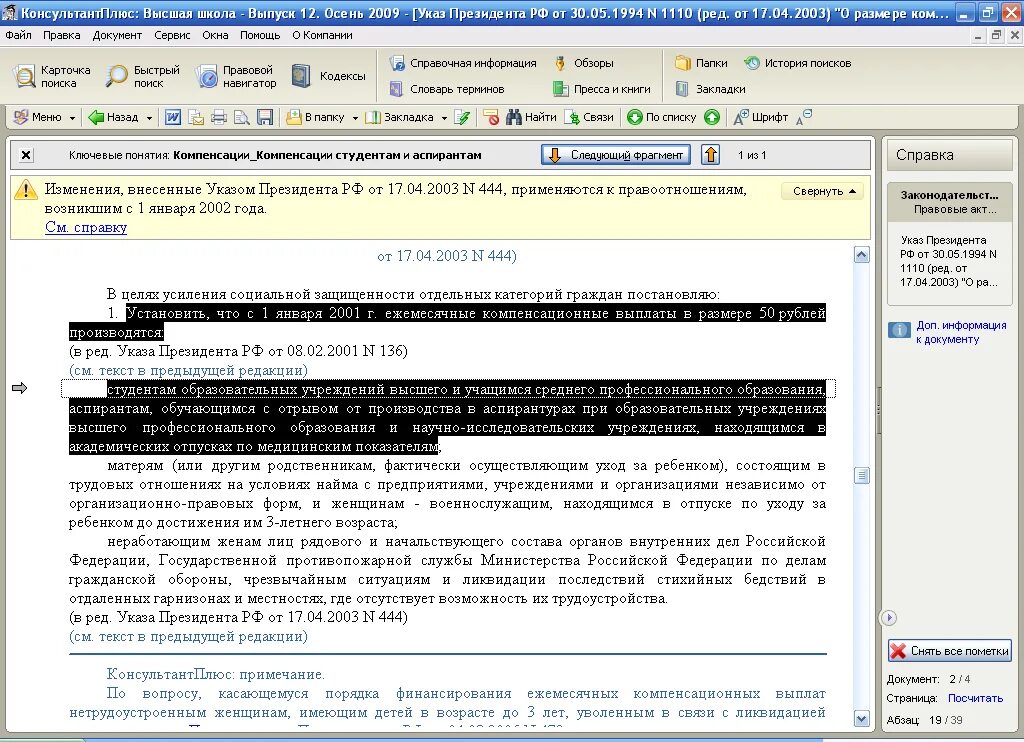1024x742 pixels.
Task: Open Словарь терминов
Action: point(447,89)
